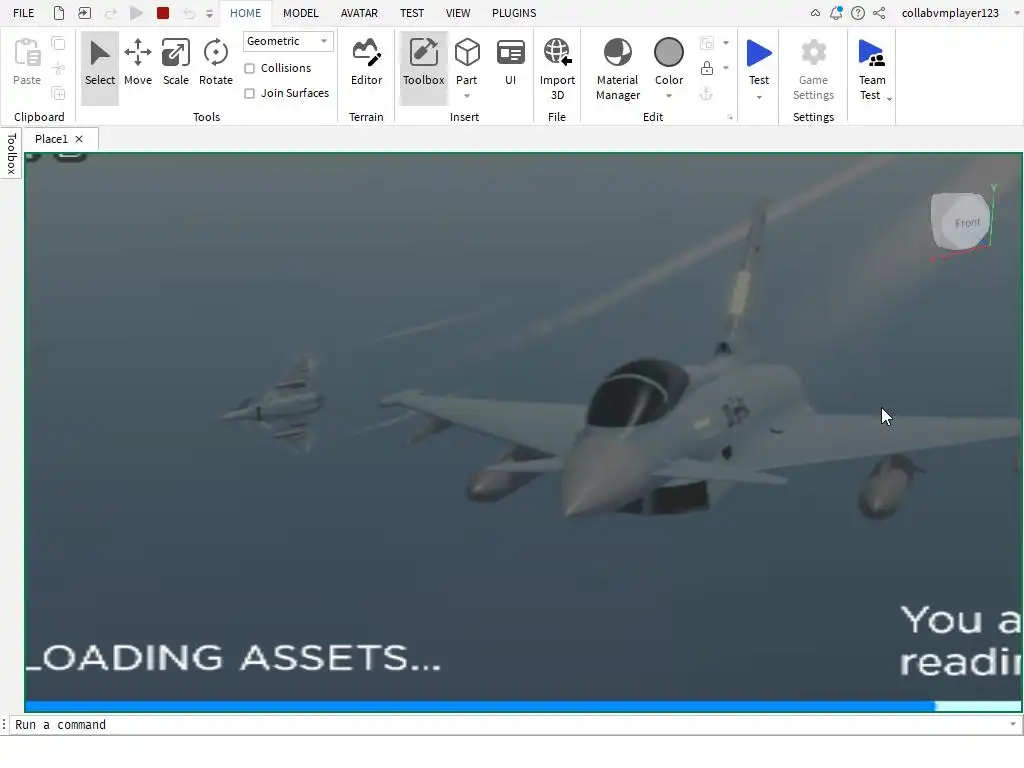
Task: Click the New file icon
Action: click(59, 13)
